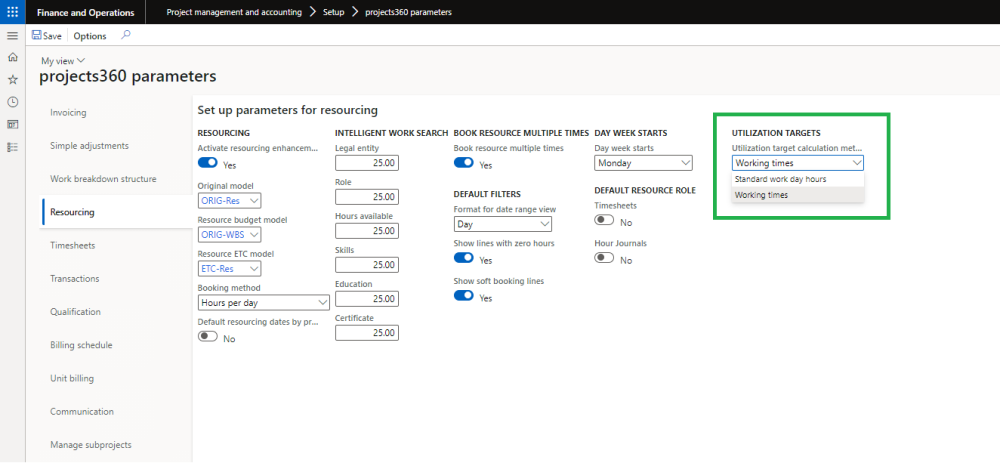Image resolution: width=1000 pixels, height=463 pixels.
Task: Enable the Hour Journals toggle
Action: 604,258
